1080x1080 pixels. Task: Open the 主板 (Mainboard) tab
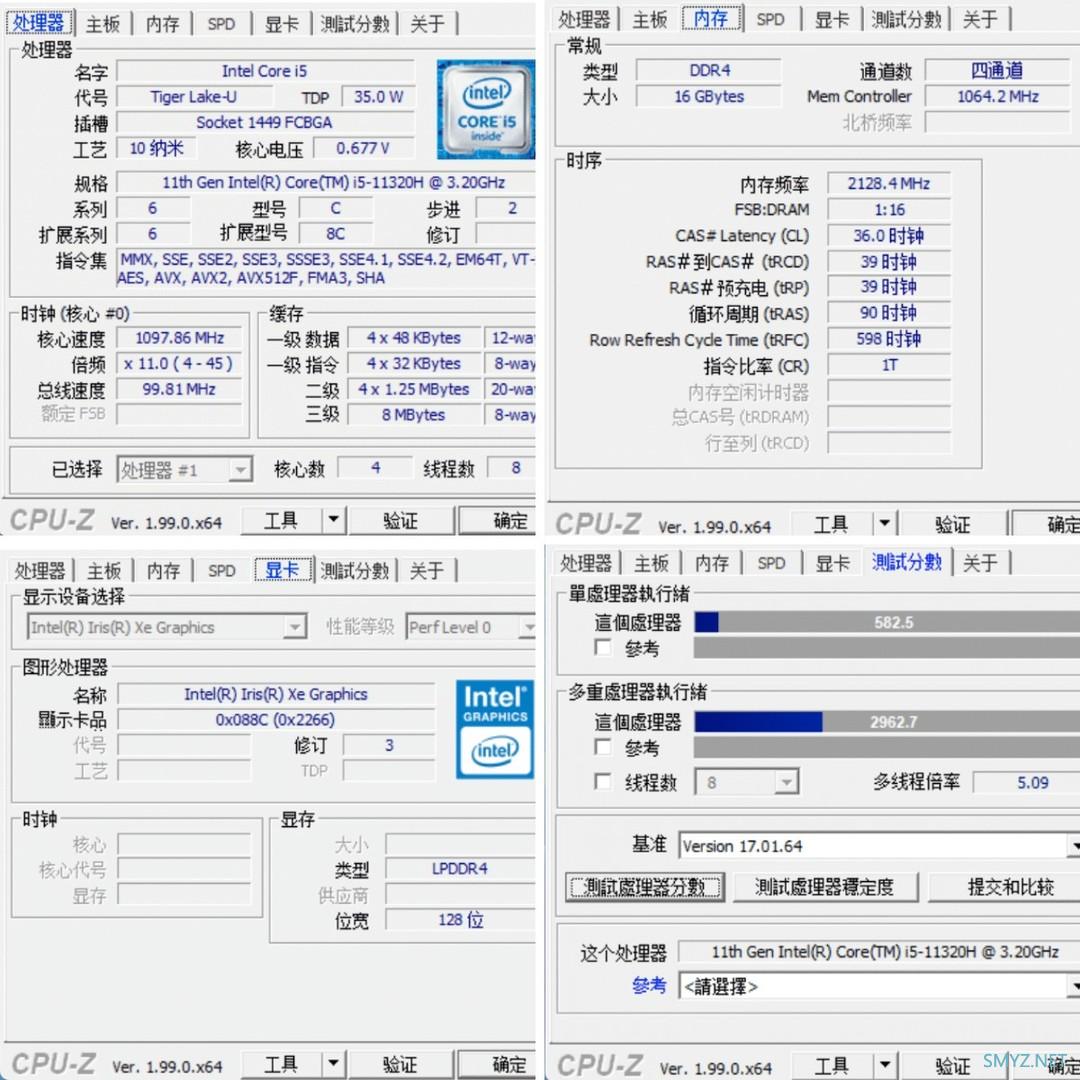point(103,23)
